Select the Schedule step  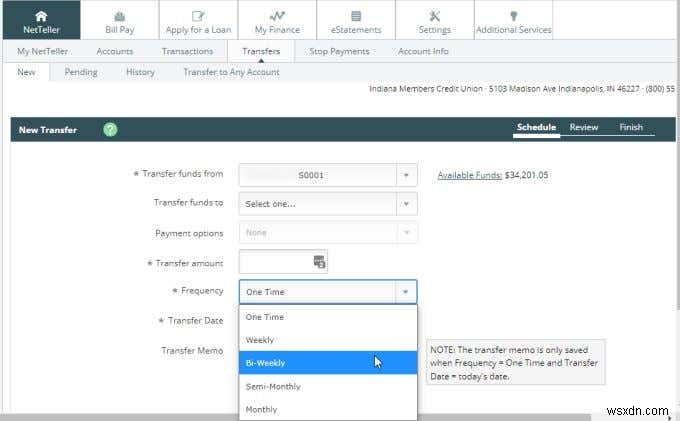(x=536, y=127)
